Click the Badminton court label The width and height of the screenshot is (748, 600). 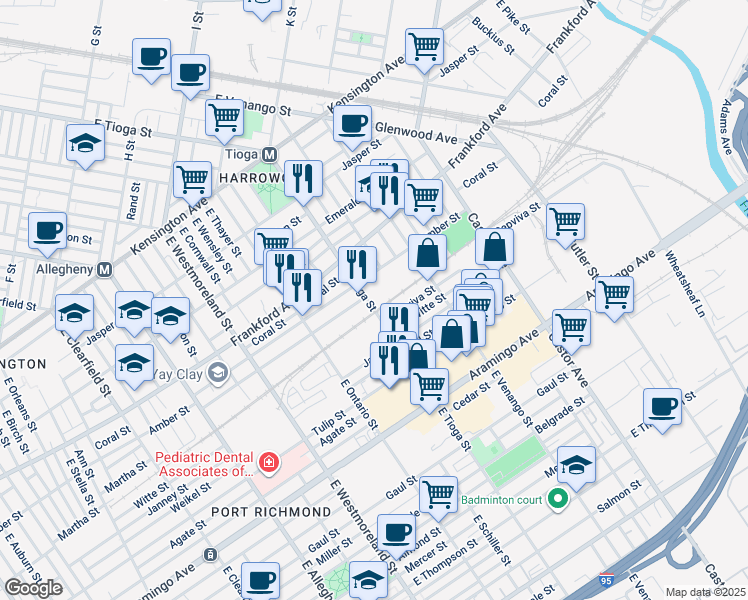pos(501,500)
